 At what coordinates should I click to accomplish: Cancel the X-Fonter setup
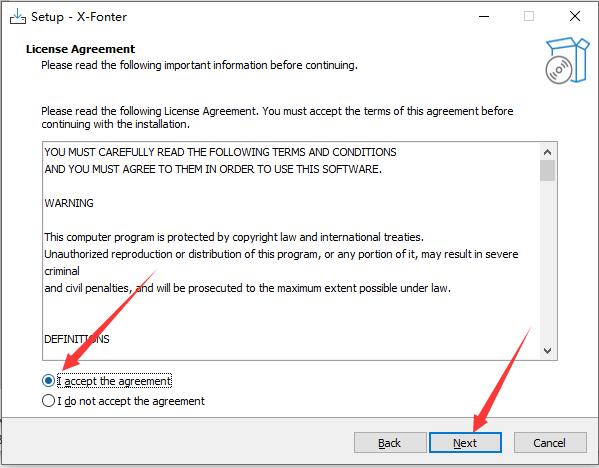coord(550,442)
